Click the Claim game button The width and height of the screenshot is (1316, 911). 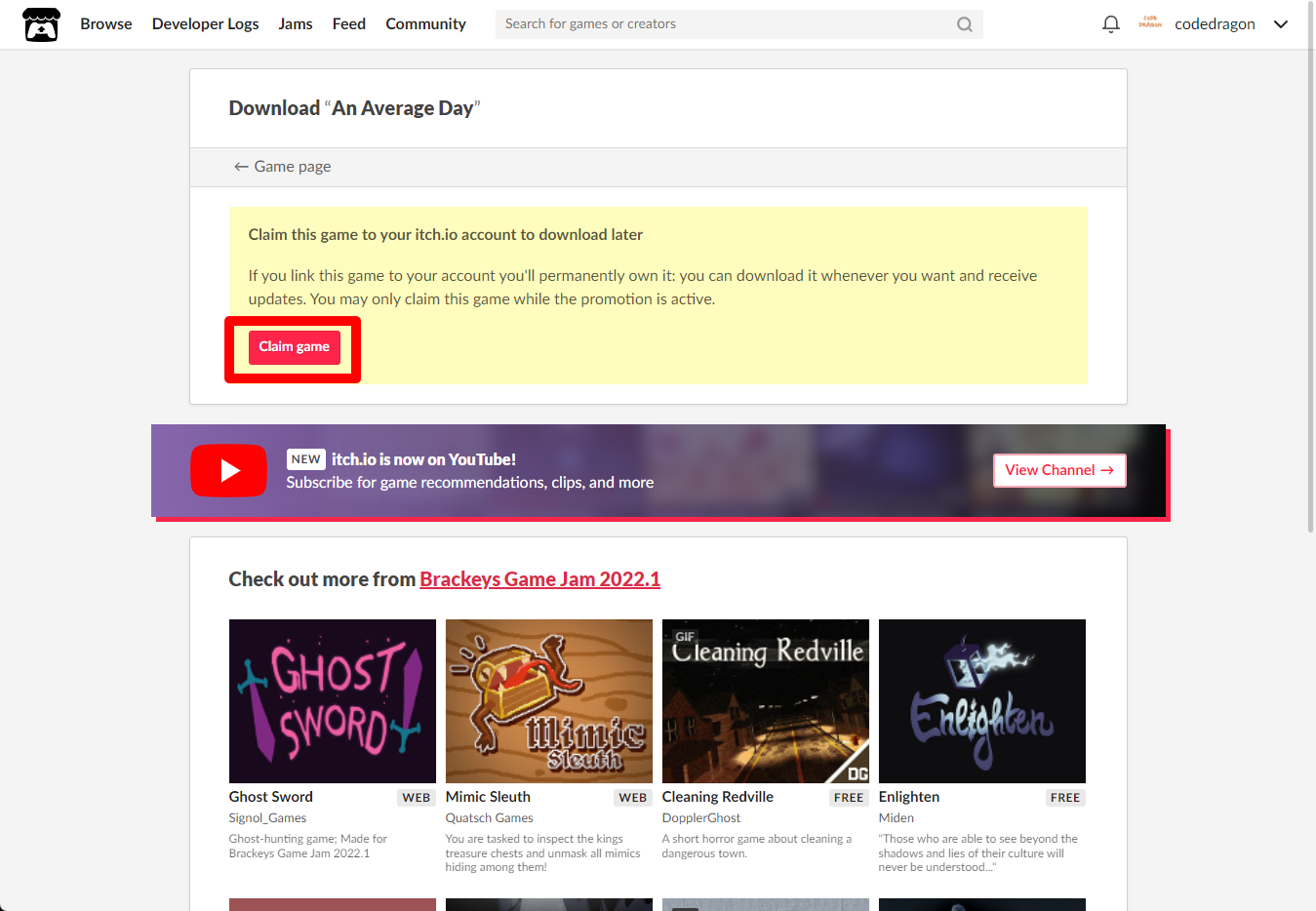coord(294,347)
